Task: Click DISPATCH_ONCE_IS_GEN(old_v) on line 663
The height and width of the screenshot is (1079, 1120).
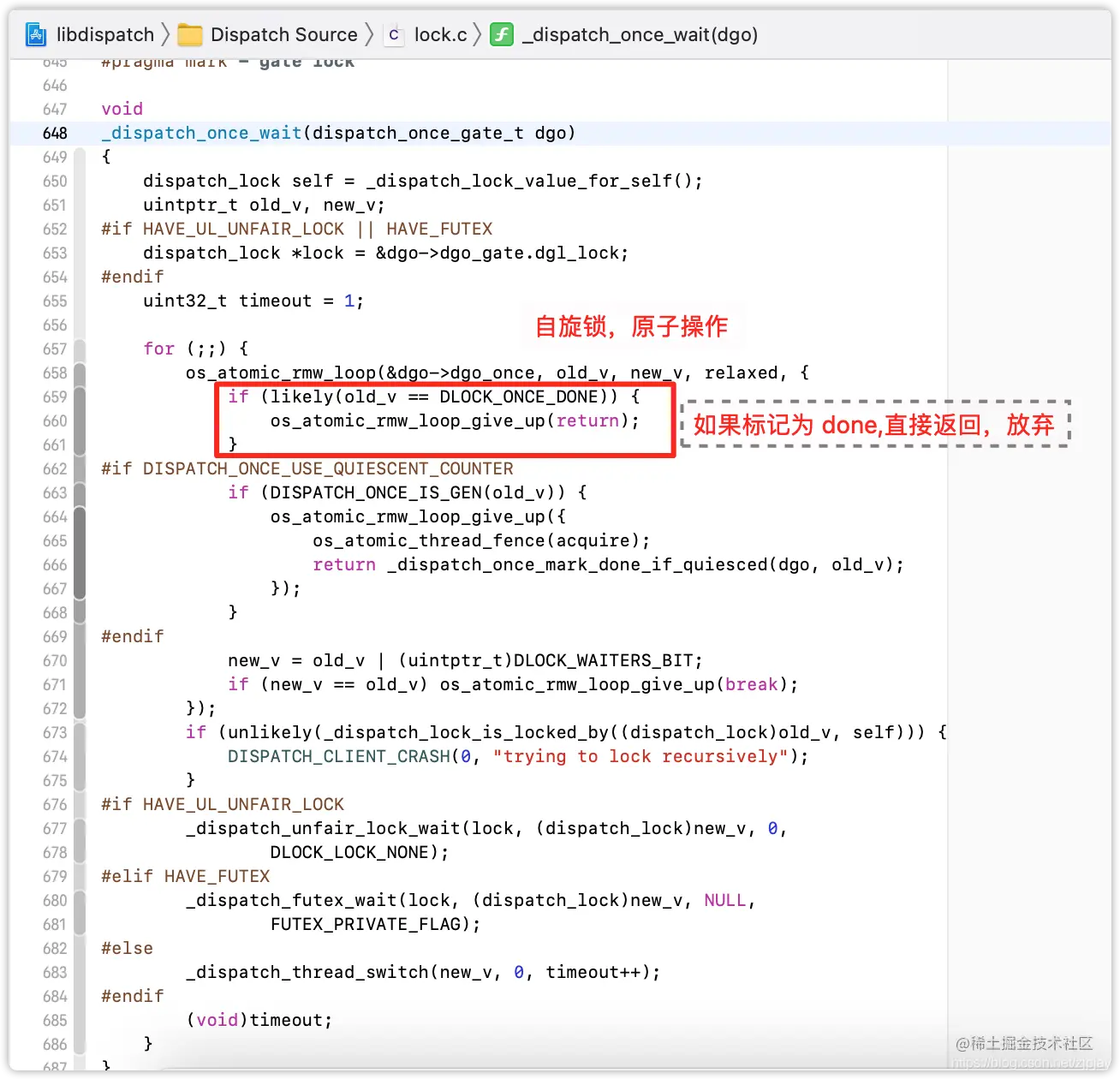Action: (418, 492)
